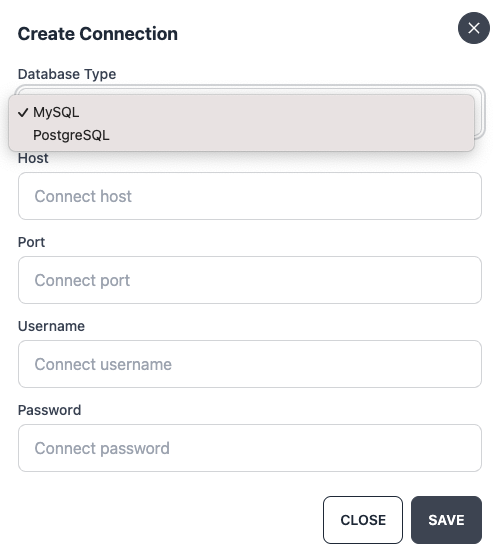Click the Username field label
The height and width of the screenshot is (558, 498).
pos(51,326)
